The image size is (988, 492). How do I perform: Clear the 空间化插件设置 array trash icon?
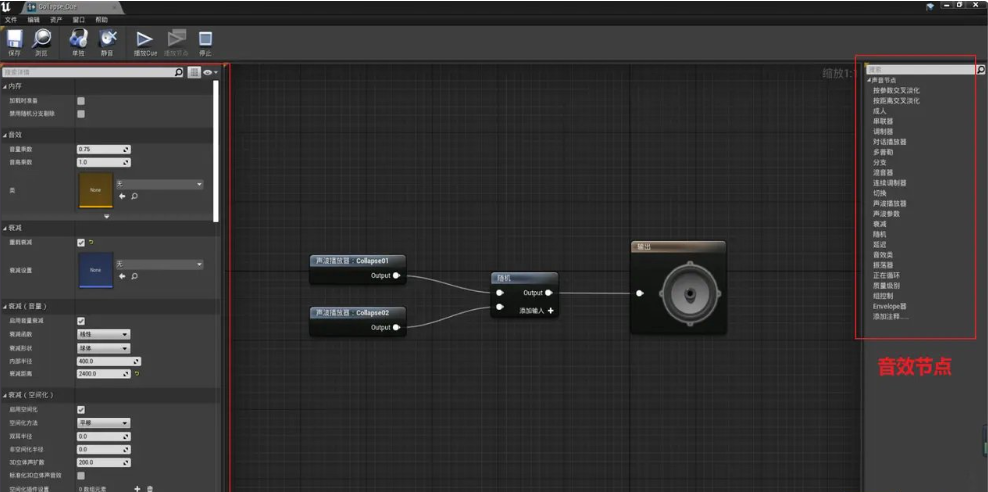point(150,489)
